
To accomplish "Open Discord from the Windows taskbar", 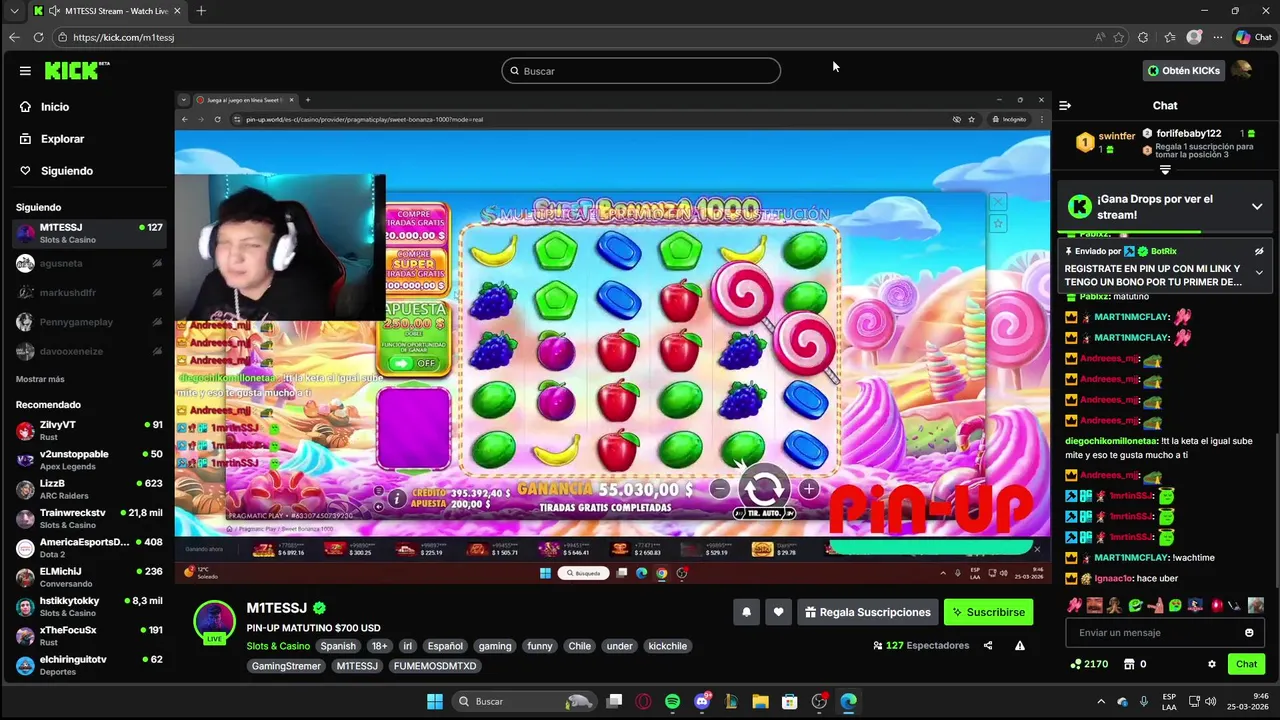I will coord(702,701).
